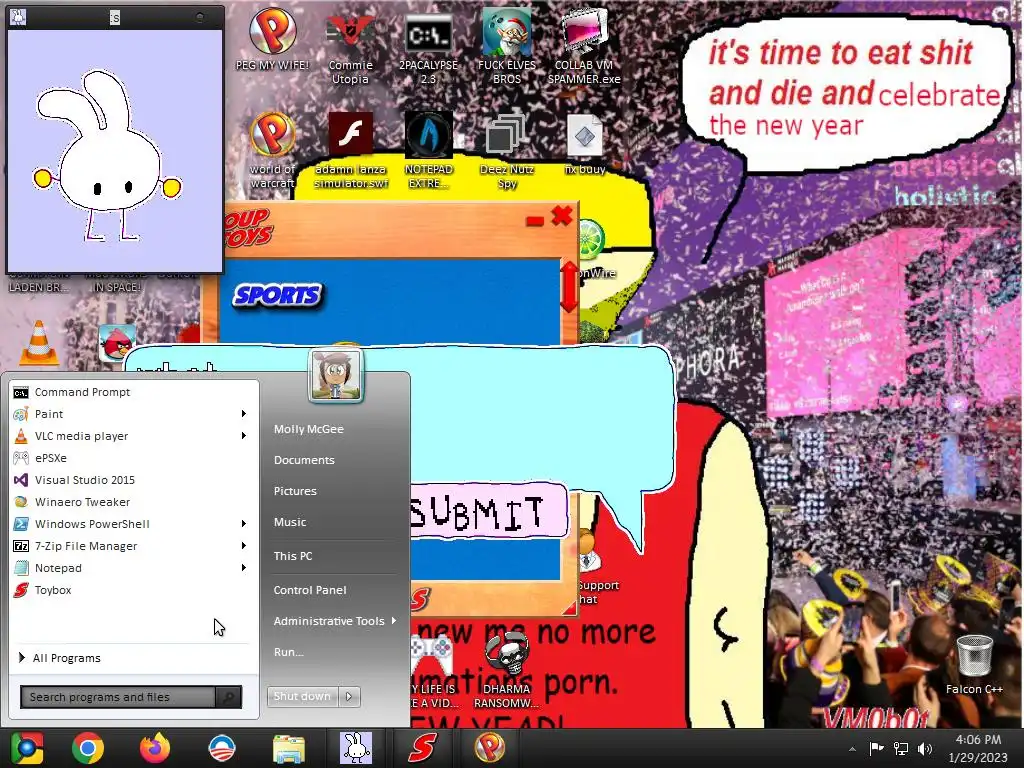Open Pictures from Start menu
The image size is (1024, 768).
pyautogui.click(x=295, y=491)
